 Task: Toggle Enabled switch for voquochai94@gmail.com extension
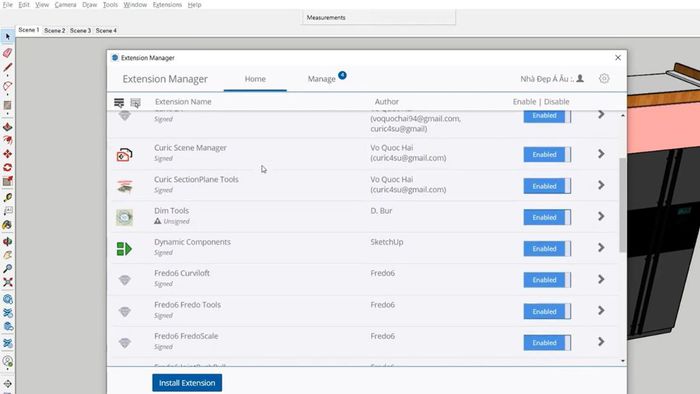pos(547,116)
